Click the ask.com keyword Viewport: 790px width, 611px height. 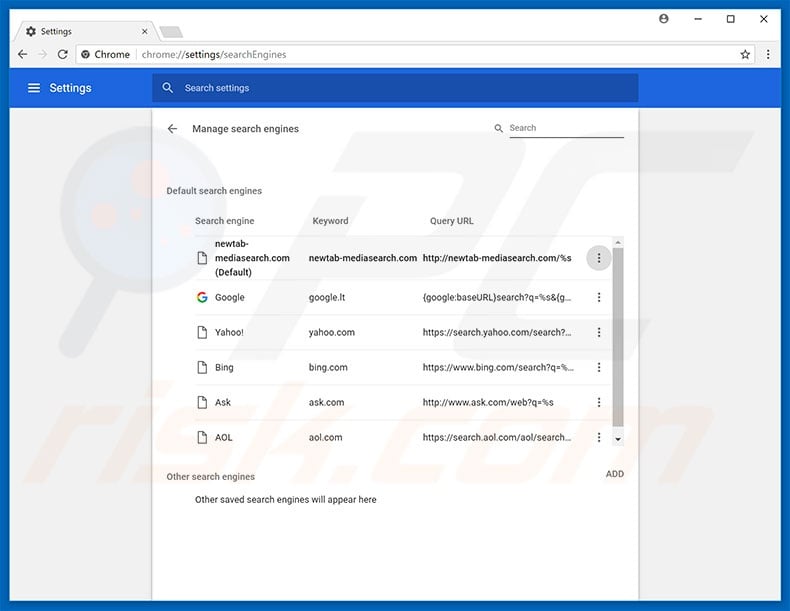tap(326, 402)
